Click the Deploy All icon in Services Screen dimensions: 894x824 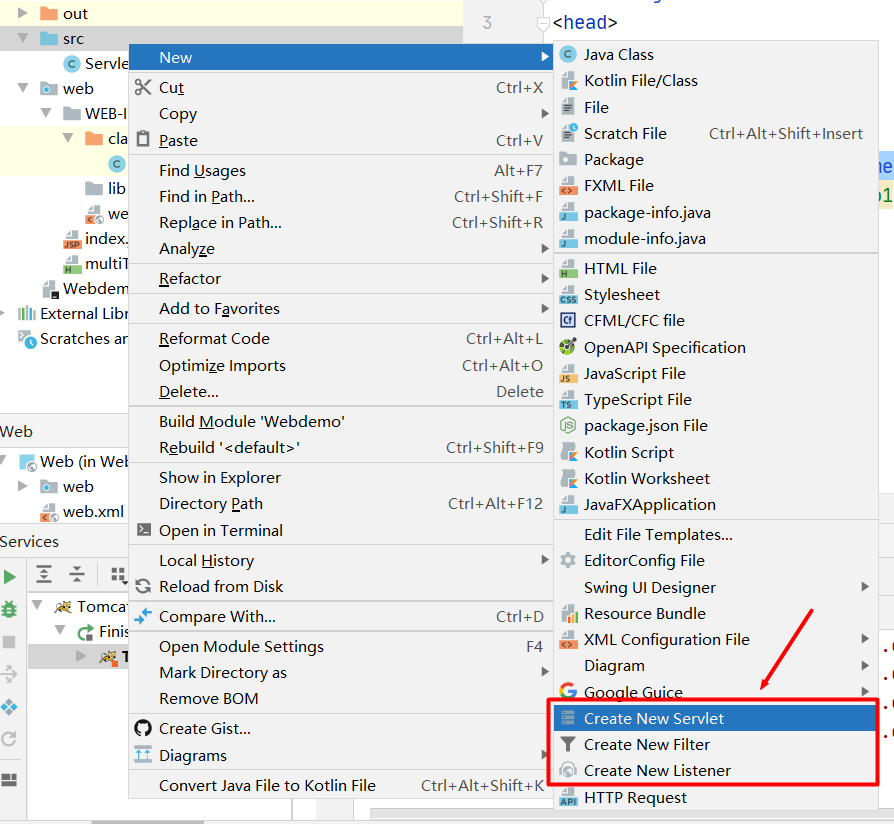(10, 707)
